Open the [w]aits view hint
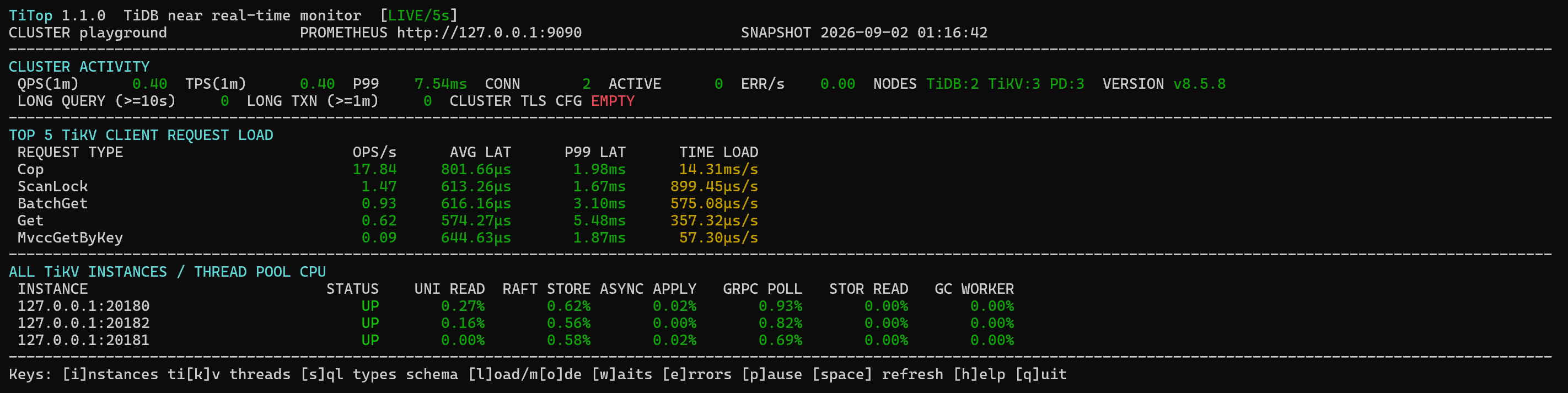 [622, 374]
